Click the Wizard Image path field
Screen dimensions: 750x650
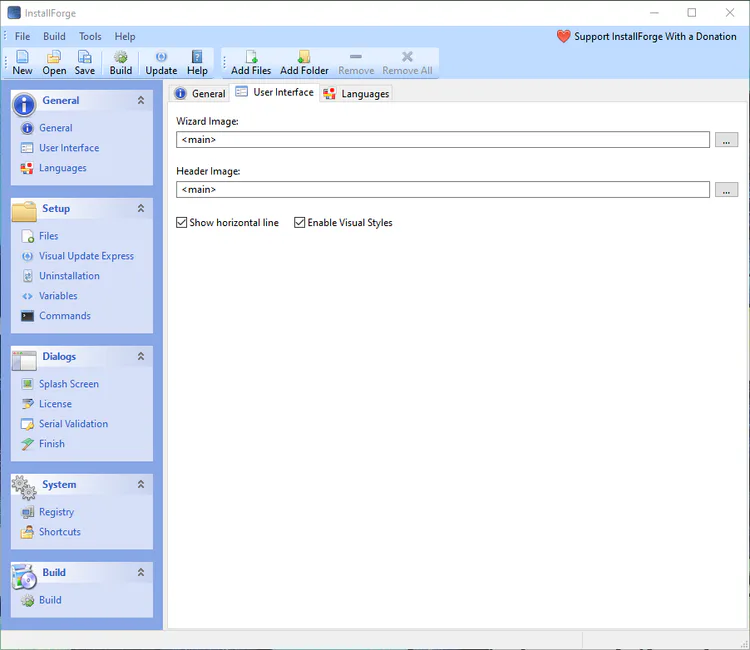click(x=443, y=140)
